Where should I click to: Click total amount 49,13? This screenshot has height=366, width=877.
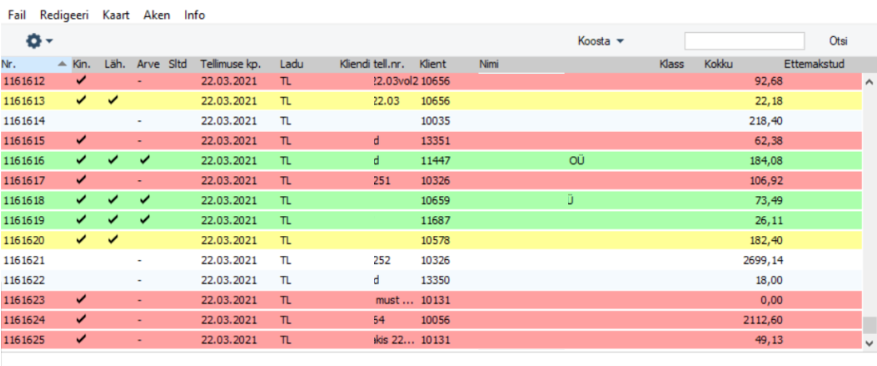pyautogui.click(x=768, y=339)
